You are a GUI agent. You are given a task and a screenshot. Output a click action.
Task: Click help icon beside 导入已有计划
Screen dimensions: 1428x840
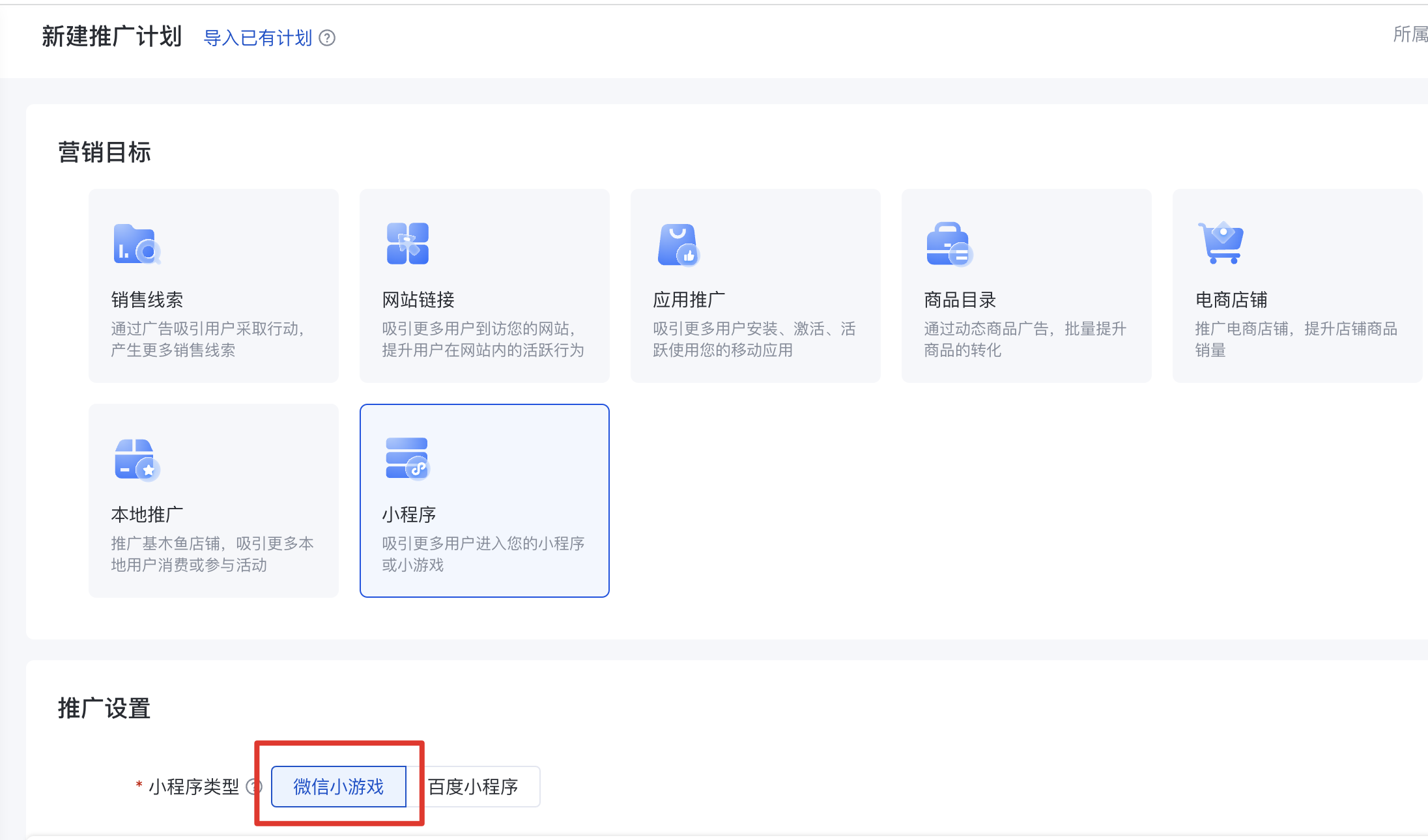(327, 38)
